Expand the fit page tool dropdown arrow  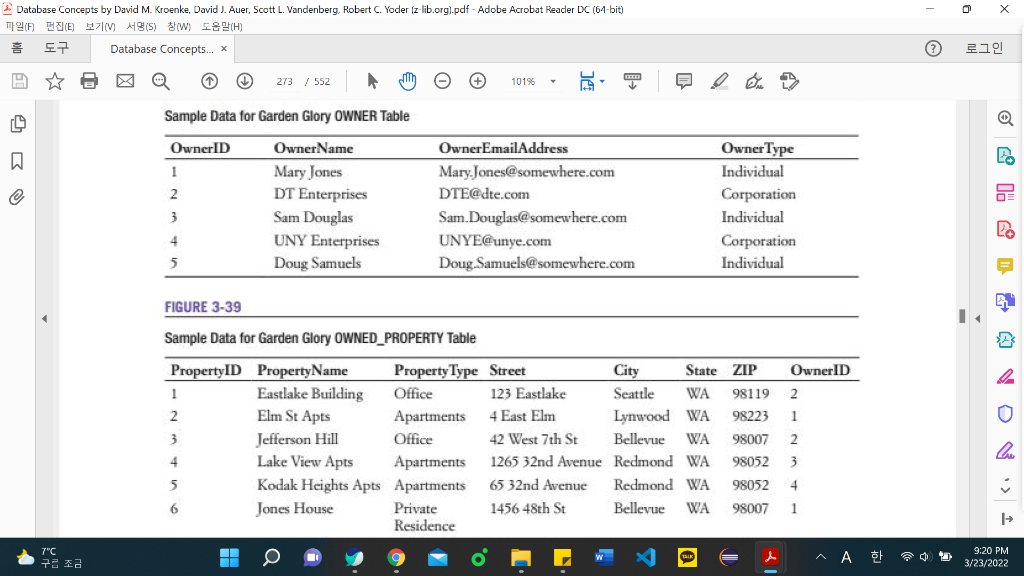point(602,82)
